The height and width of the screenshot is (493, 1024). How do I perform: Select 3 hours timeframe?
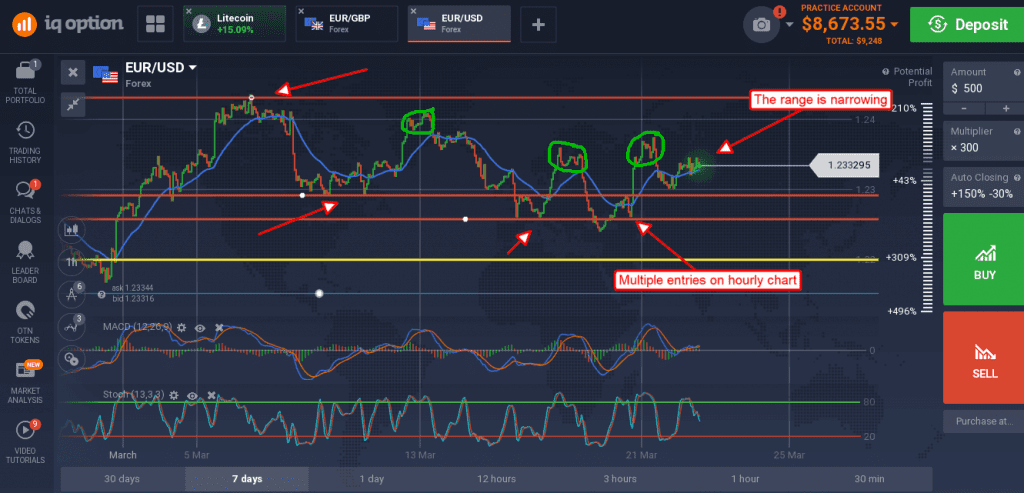point(620,479)
